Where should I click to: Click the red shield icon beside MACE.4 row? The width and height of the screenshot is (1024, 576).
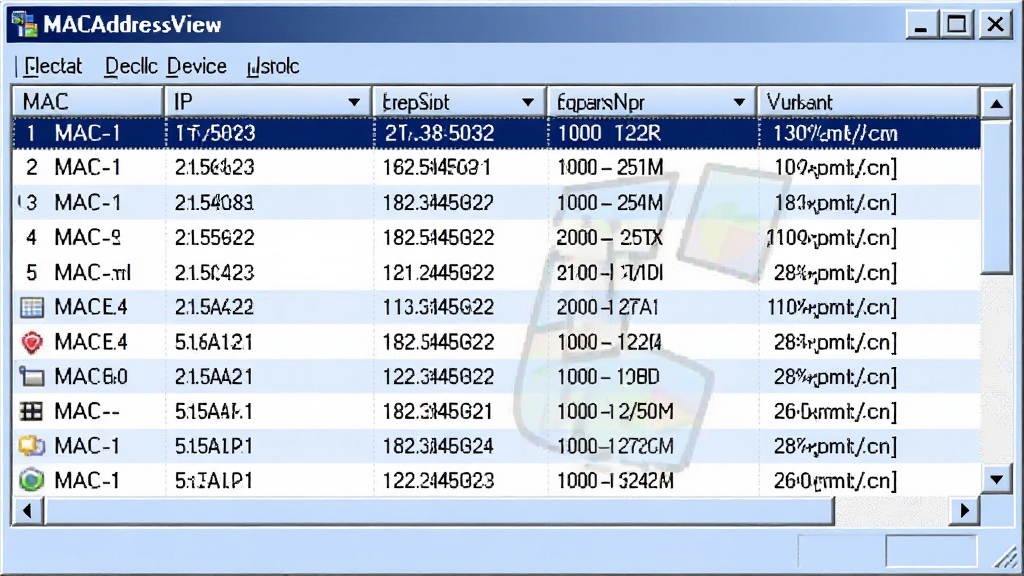pyautogui.click(x=31, y=342)
